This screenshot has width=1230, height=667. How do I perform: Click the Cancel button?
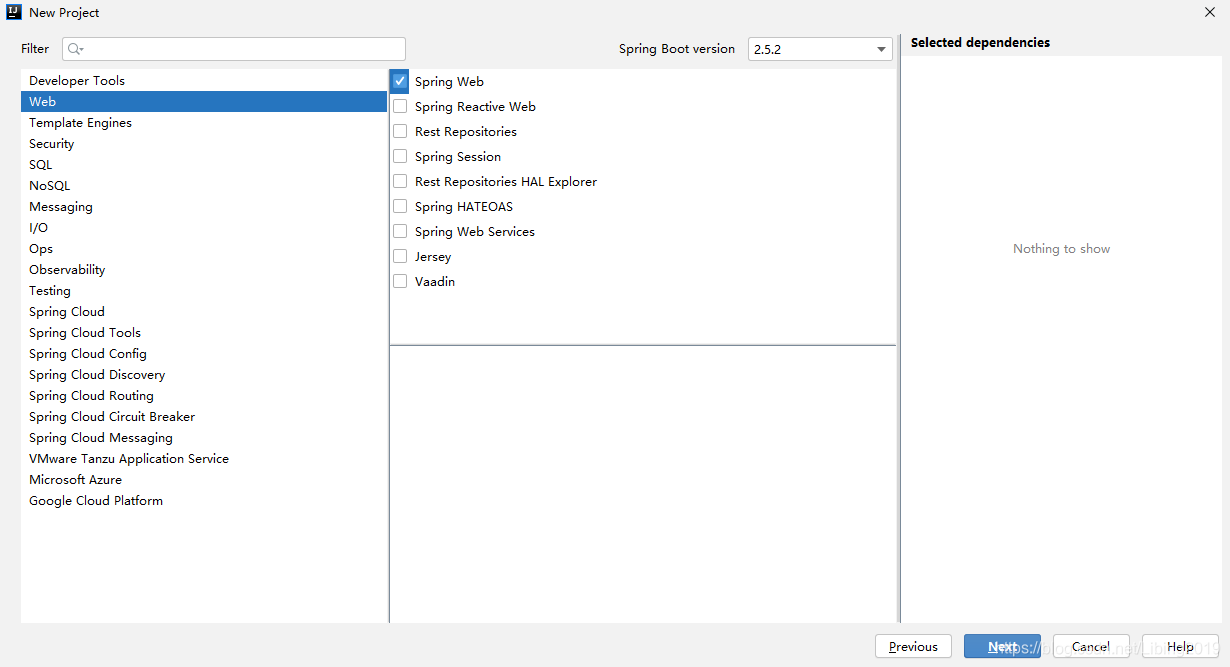[x=1091, y=646]
